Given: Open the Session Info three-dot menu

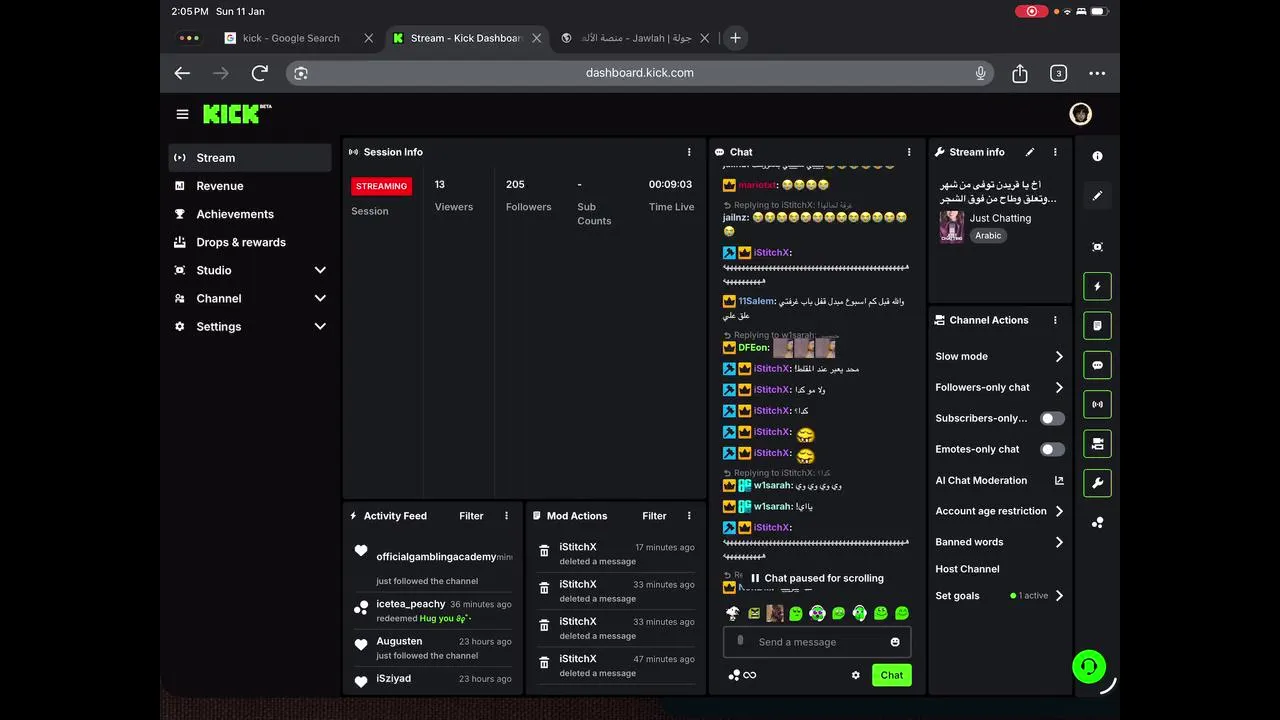Looking at the screenshot, I should point(689,152).
